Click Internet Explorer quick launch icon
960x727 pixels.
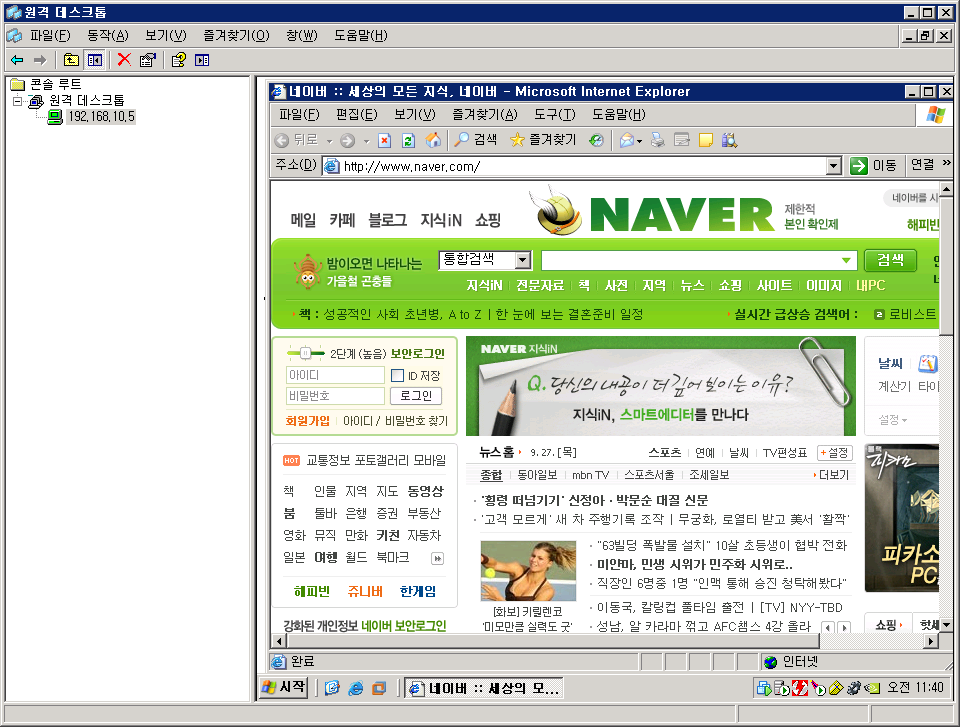coord(356,688)
